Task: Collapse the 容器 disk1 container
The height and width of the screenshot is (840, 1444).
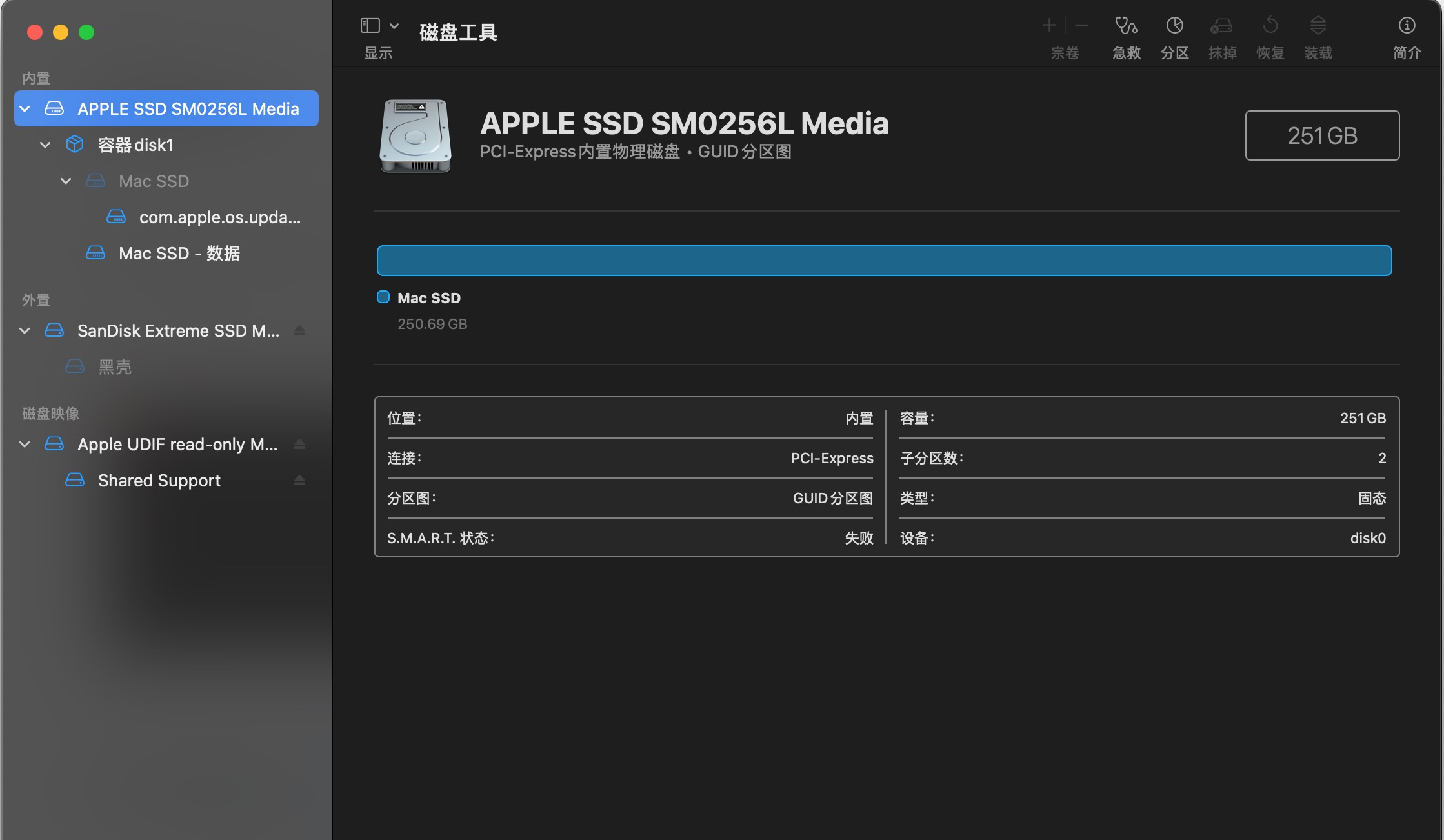Action: [45, 145]
